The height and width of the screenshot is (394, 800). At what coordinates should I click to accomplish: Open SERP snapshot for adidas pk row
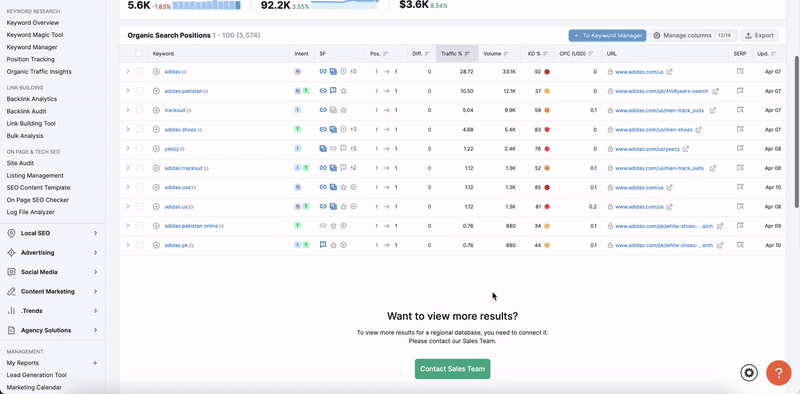click(740, 245)
